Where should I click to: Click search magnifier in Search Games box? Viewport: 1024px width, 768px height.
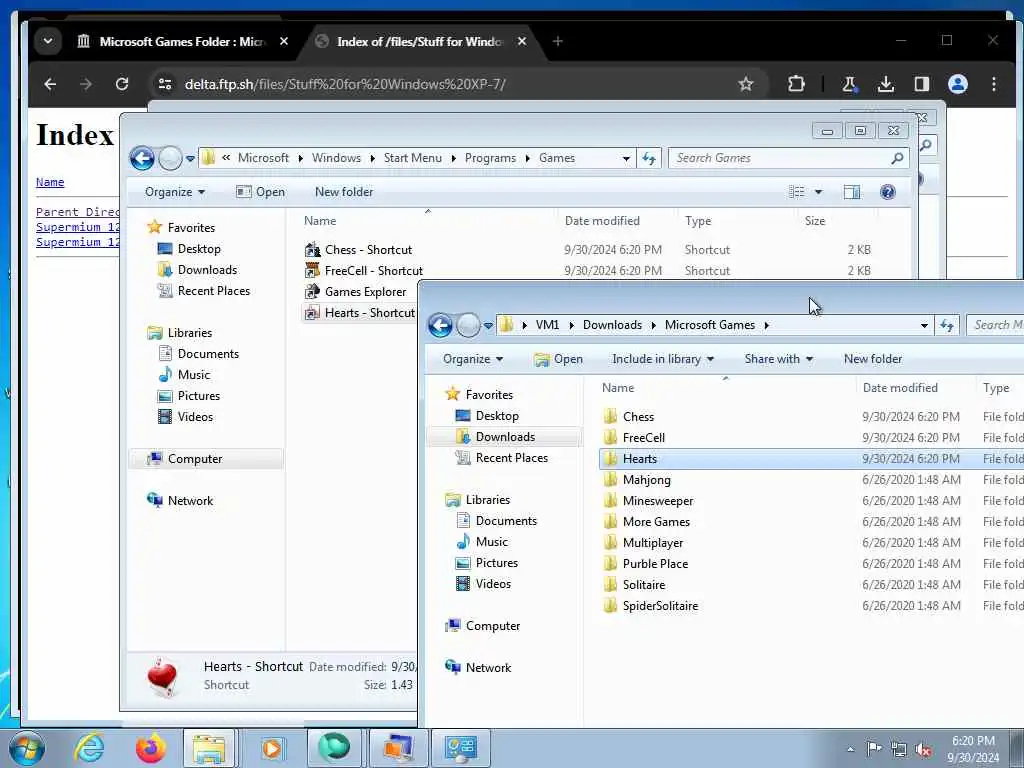897,158
